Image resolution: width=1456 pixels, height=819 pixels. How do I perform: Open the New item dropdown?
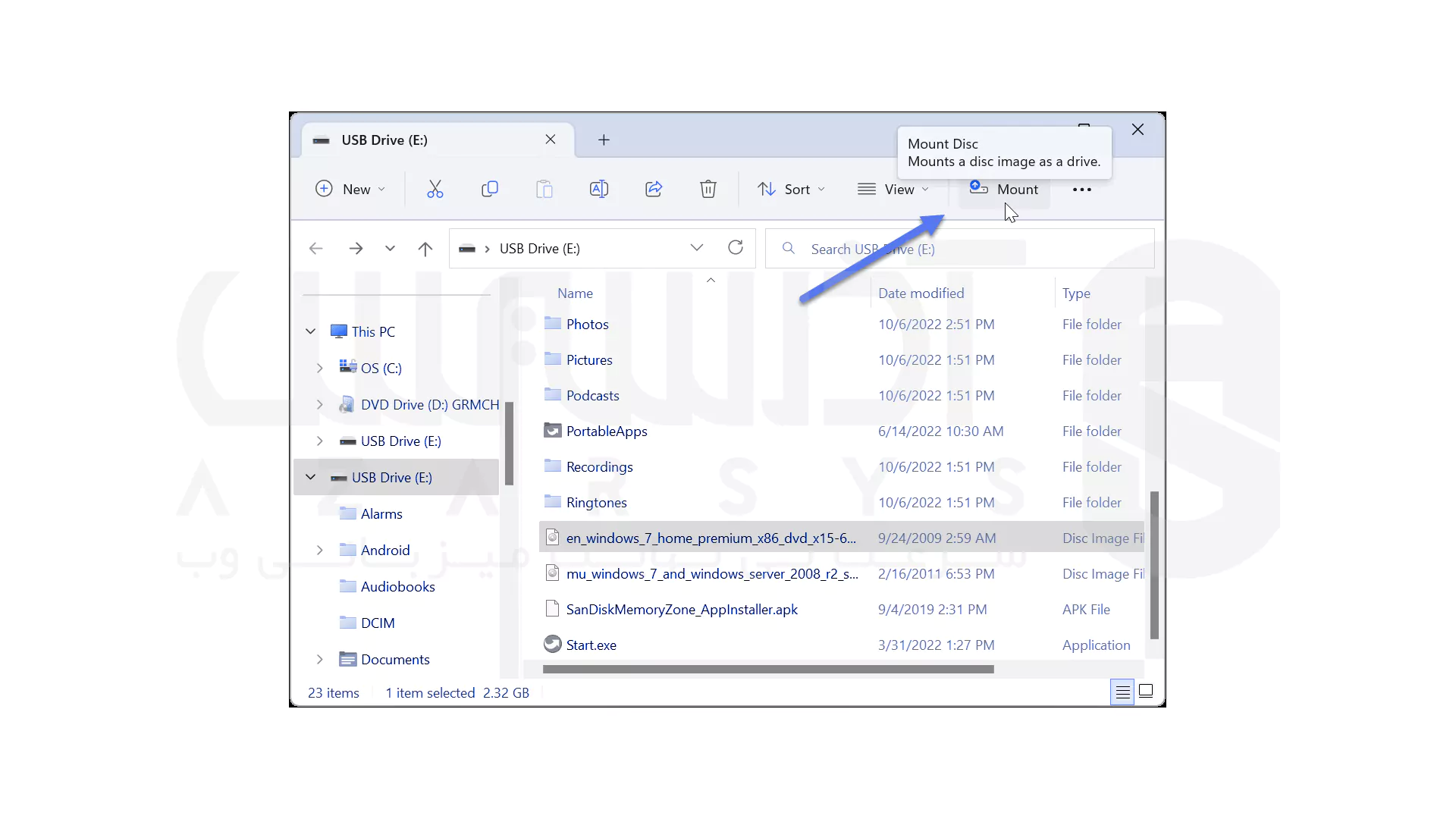(350, 190)
